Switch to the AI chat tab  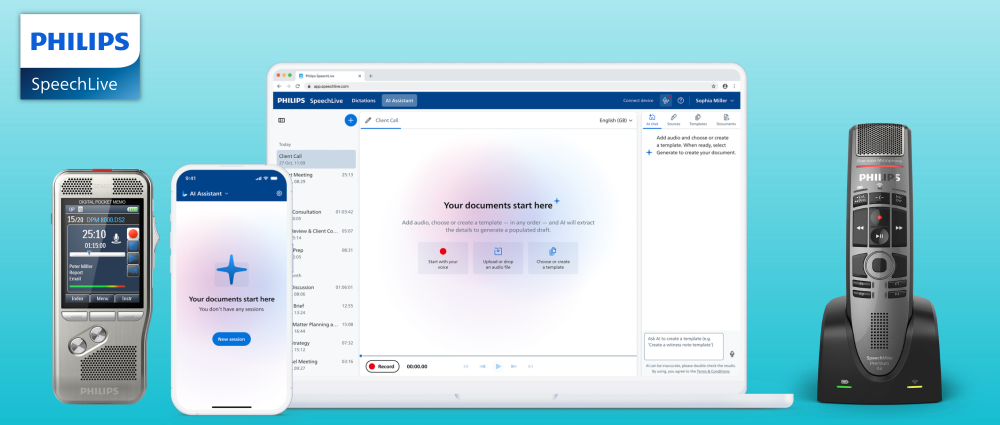(x=652, y=120)
